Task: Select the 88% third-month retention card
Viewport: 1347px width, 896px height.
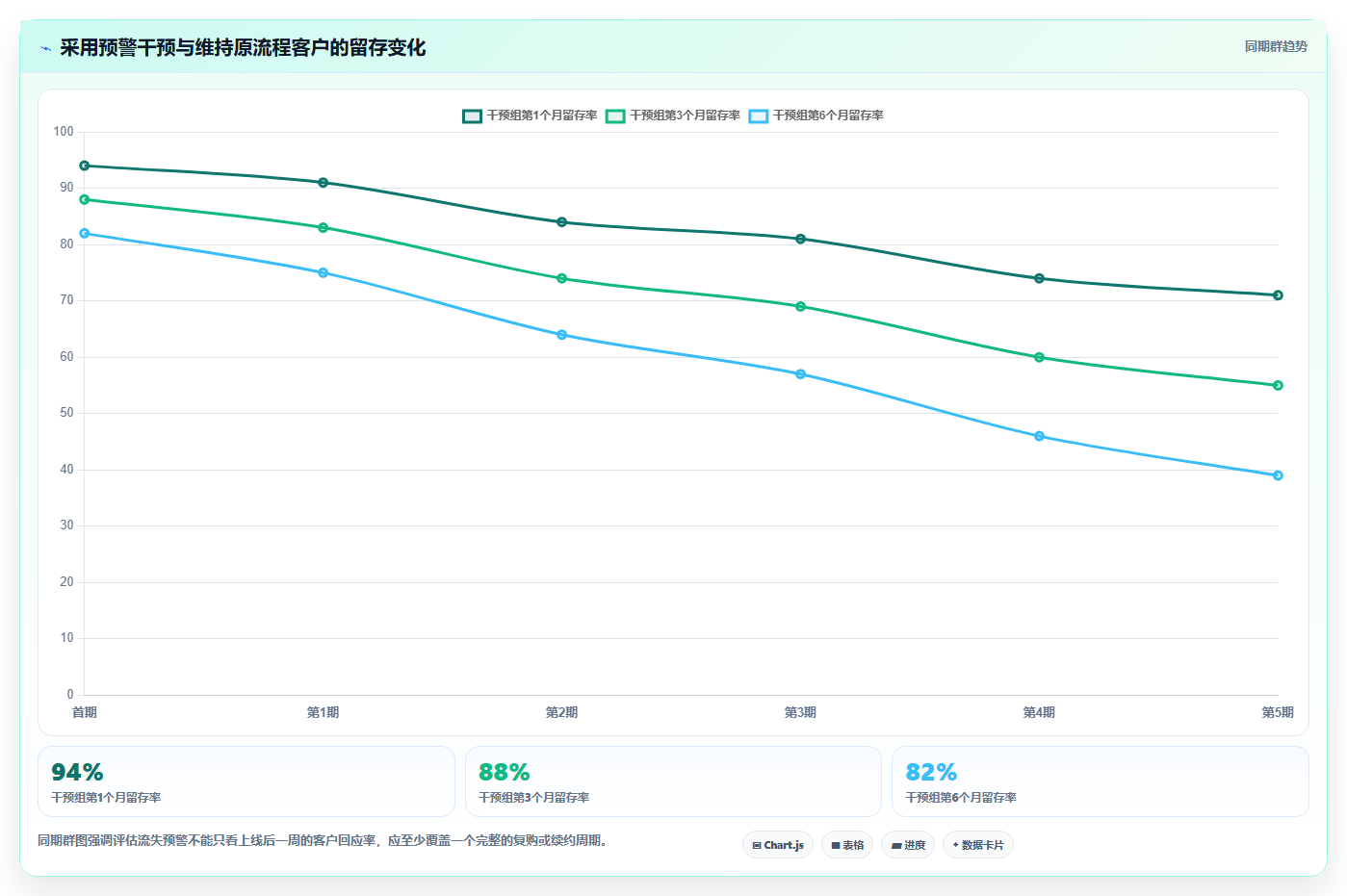Action: pyautogui.click(x=673, y=781)
